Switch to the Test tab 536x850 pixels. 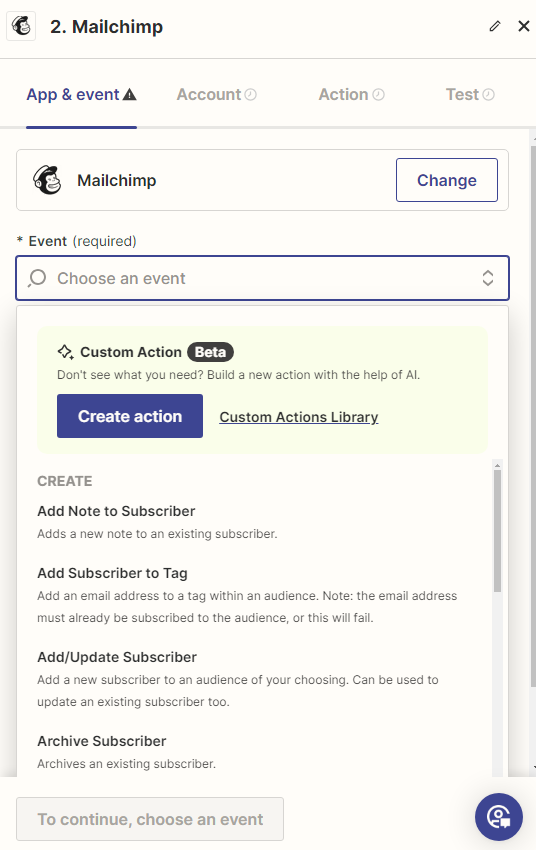pyautogui.click(x=470, y=95)
